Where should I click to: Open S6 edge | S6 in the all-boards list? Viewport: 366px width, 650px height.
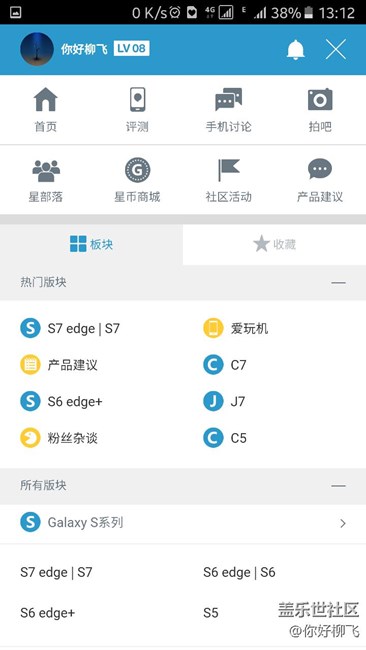[239, 572]
